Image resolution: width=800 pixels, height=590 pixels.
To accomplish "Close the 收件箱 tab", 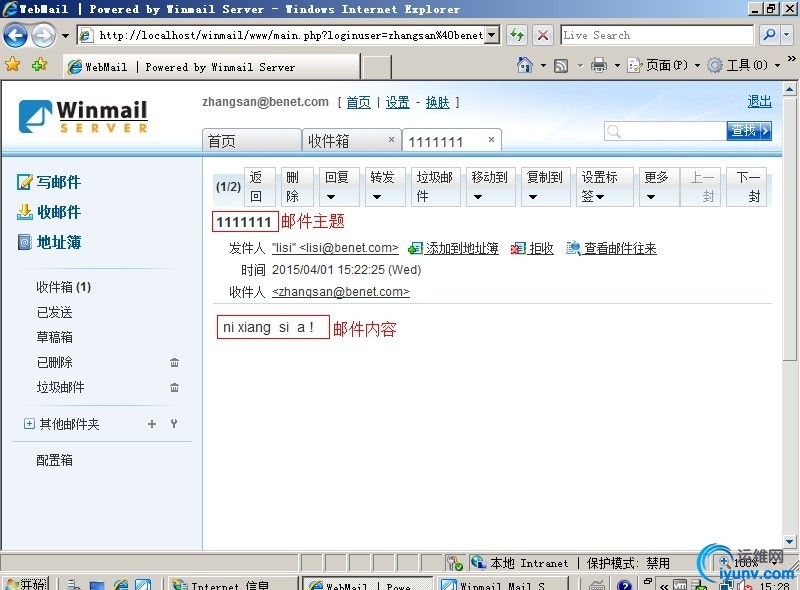I will 391,139.
